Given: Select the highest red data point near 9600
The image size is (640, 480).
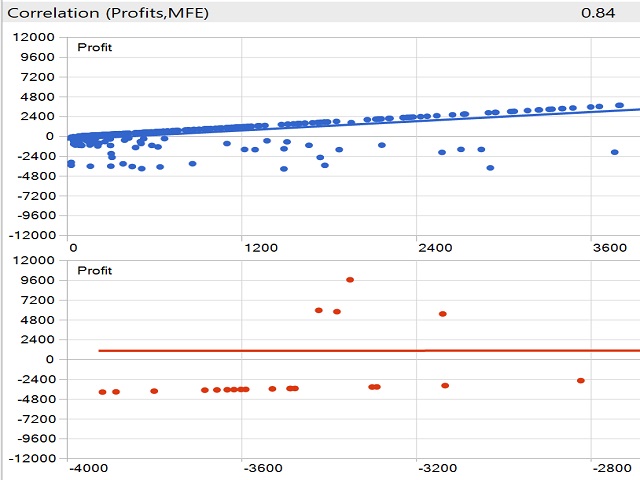Looking at the screenshot, I should pyautogui.click(x=350, y=280).
